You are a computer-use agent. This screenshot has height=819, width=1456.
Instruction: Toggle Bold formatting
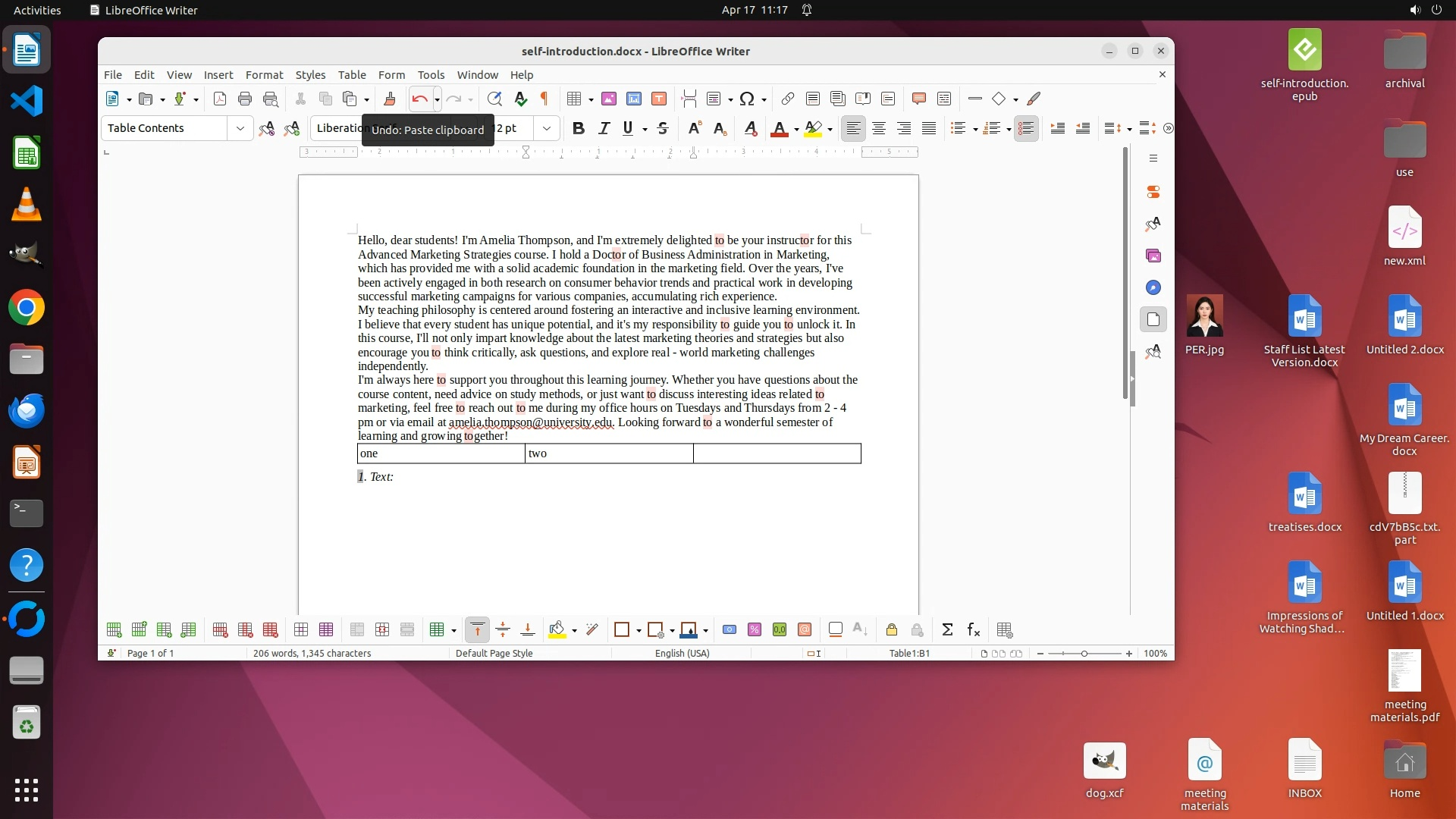pyautogui.click(x=579, y=128)
